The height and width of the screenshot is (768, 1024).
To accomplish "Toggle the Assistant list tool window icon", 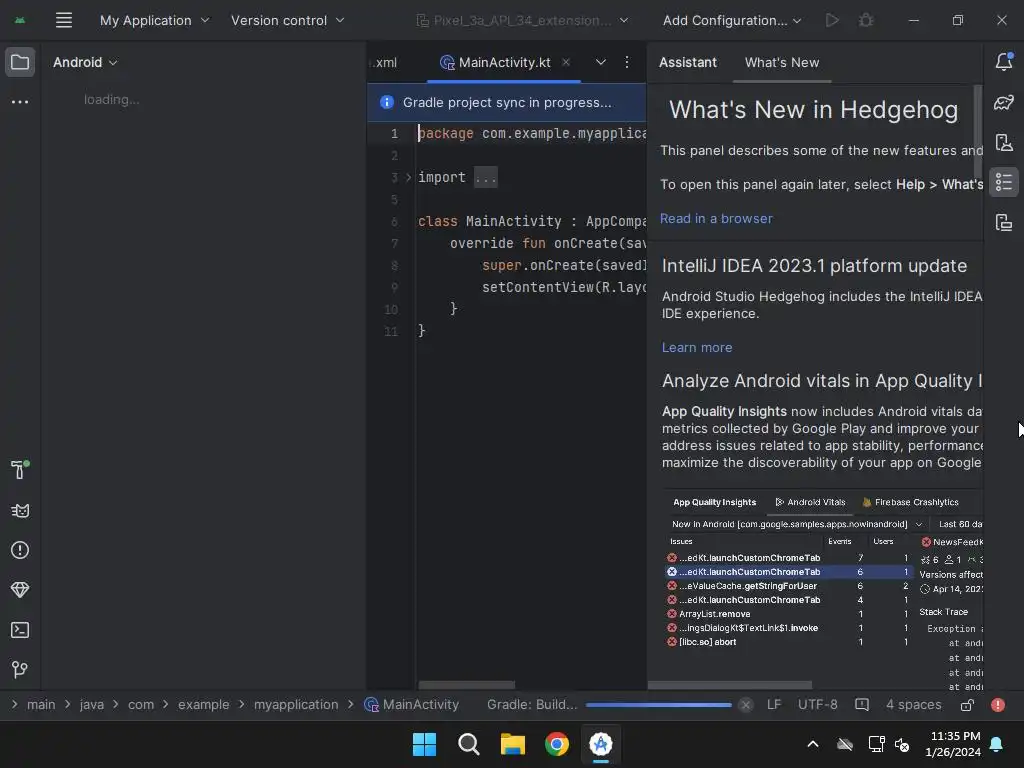I will (x=1004, y=182).
